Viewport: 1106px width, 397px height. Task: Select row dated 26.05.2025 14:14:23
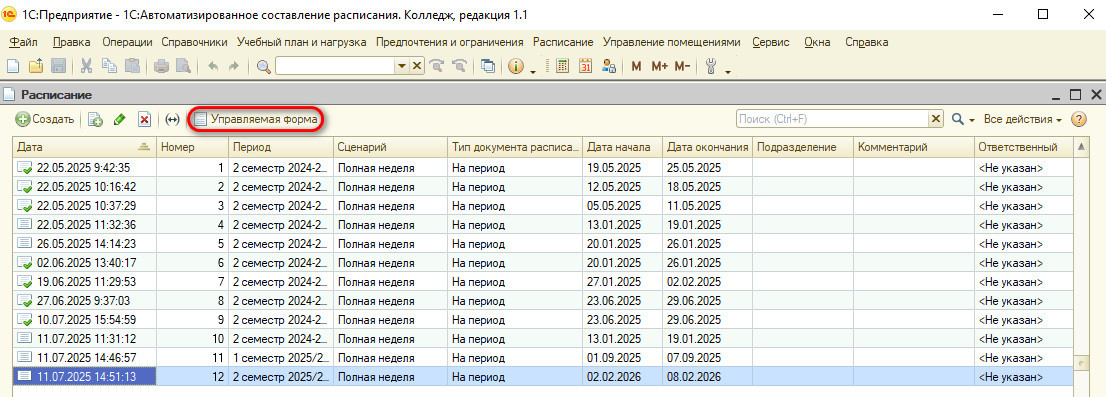(x=542, y=243)
